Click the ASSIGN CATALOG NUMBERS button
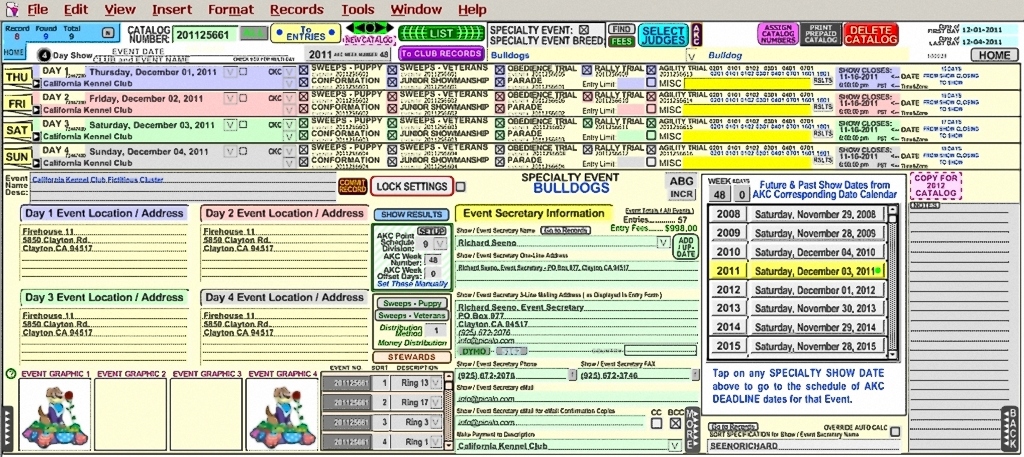 pyautogui.click(x=777, y=34)
